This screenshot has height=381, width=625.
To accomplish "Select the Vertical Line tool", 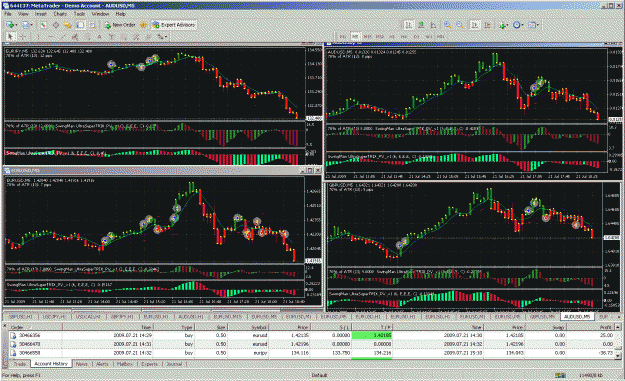I will coord(38,37).
